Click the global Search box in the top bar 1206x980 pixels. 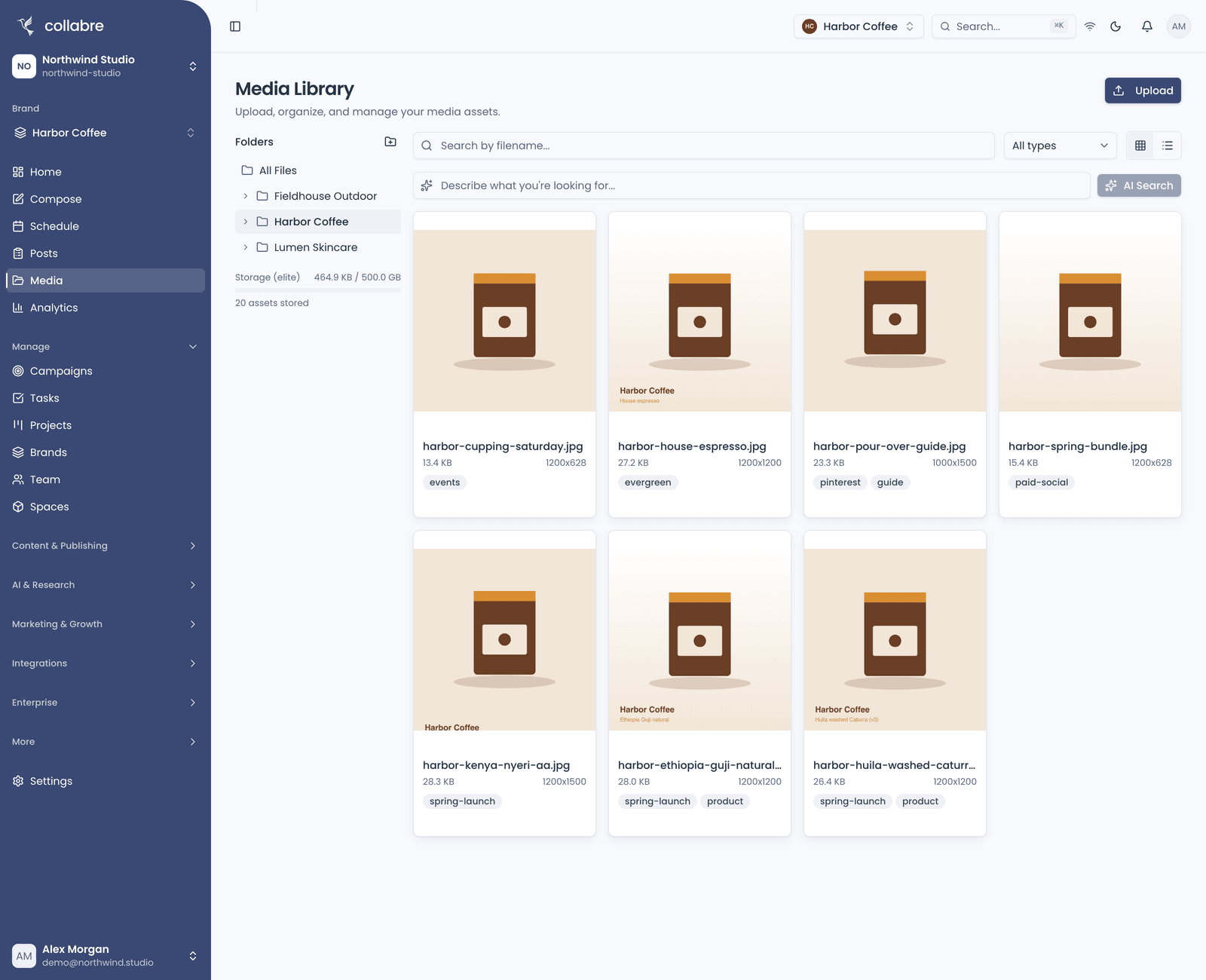[x=1003, y=26]
